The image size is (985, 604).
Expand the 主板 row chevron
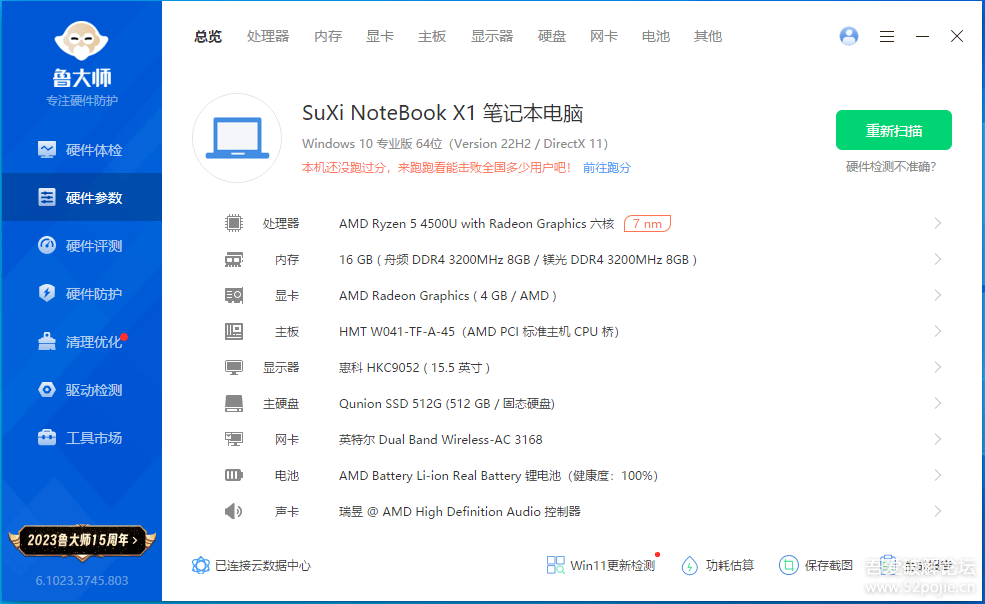[x=937, y=331]
